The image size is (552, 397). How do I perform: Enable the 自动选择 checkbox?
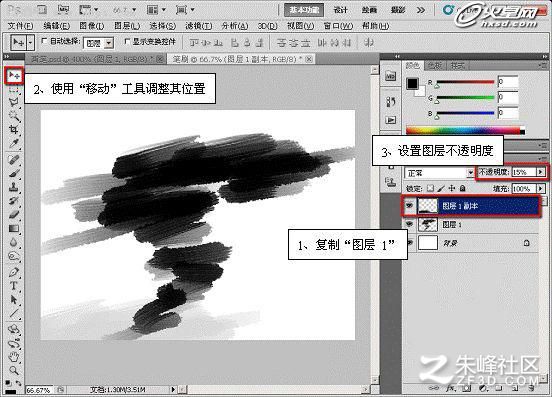click(44, 41)
